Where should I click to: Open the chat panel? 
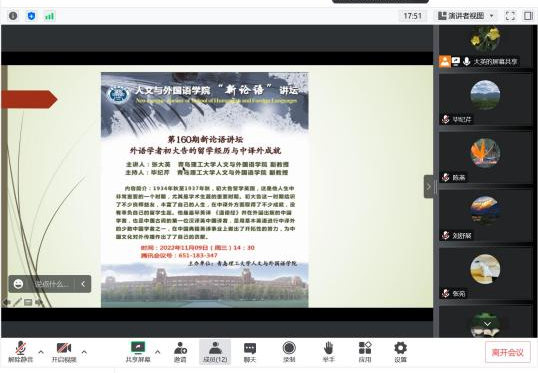point(250,352)
